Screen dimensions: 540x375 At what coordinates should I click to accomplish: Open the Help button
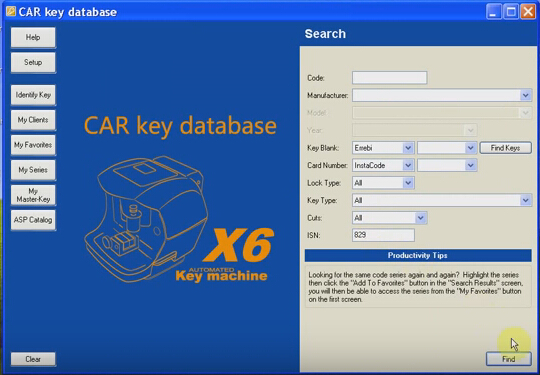coord(33,38)
